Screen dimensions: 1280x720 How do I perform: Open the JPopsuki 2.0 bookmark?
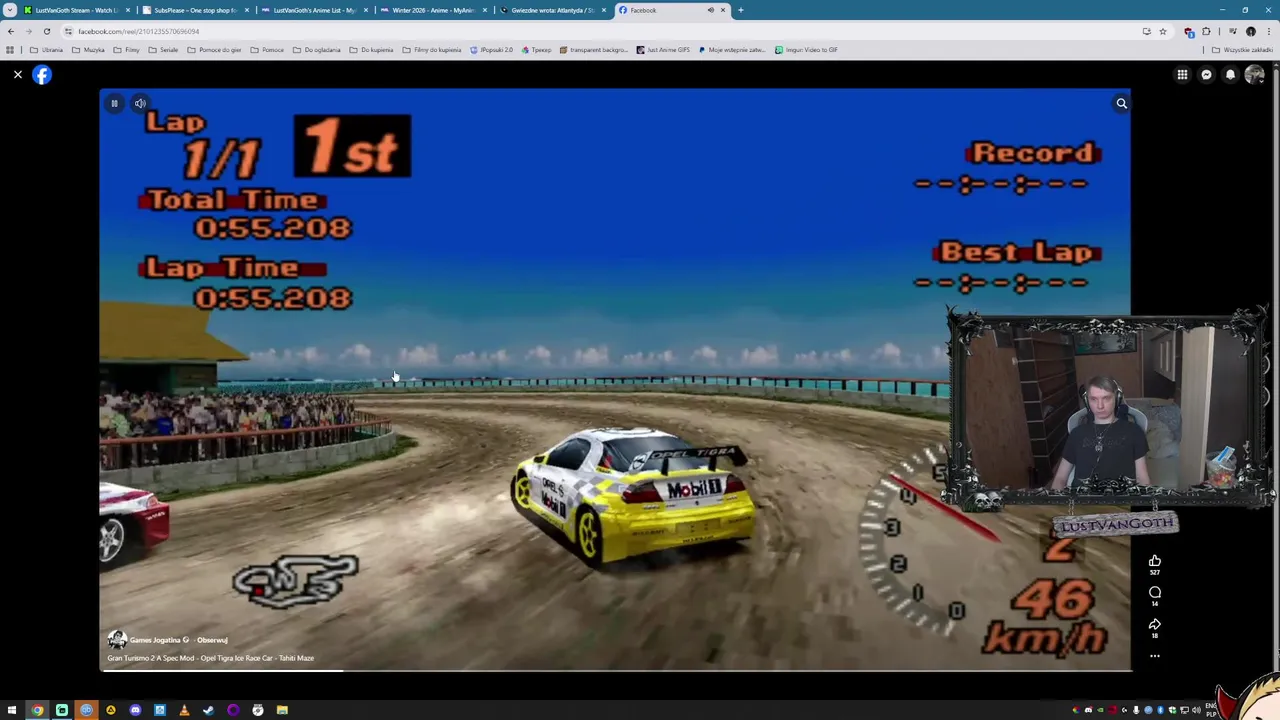[491, 50]
